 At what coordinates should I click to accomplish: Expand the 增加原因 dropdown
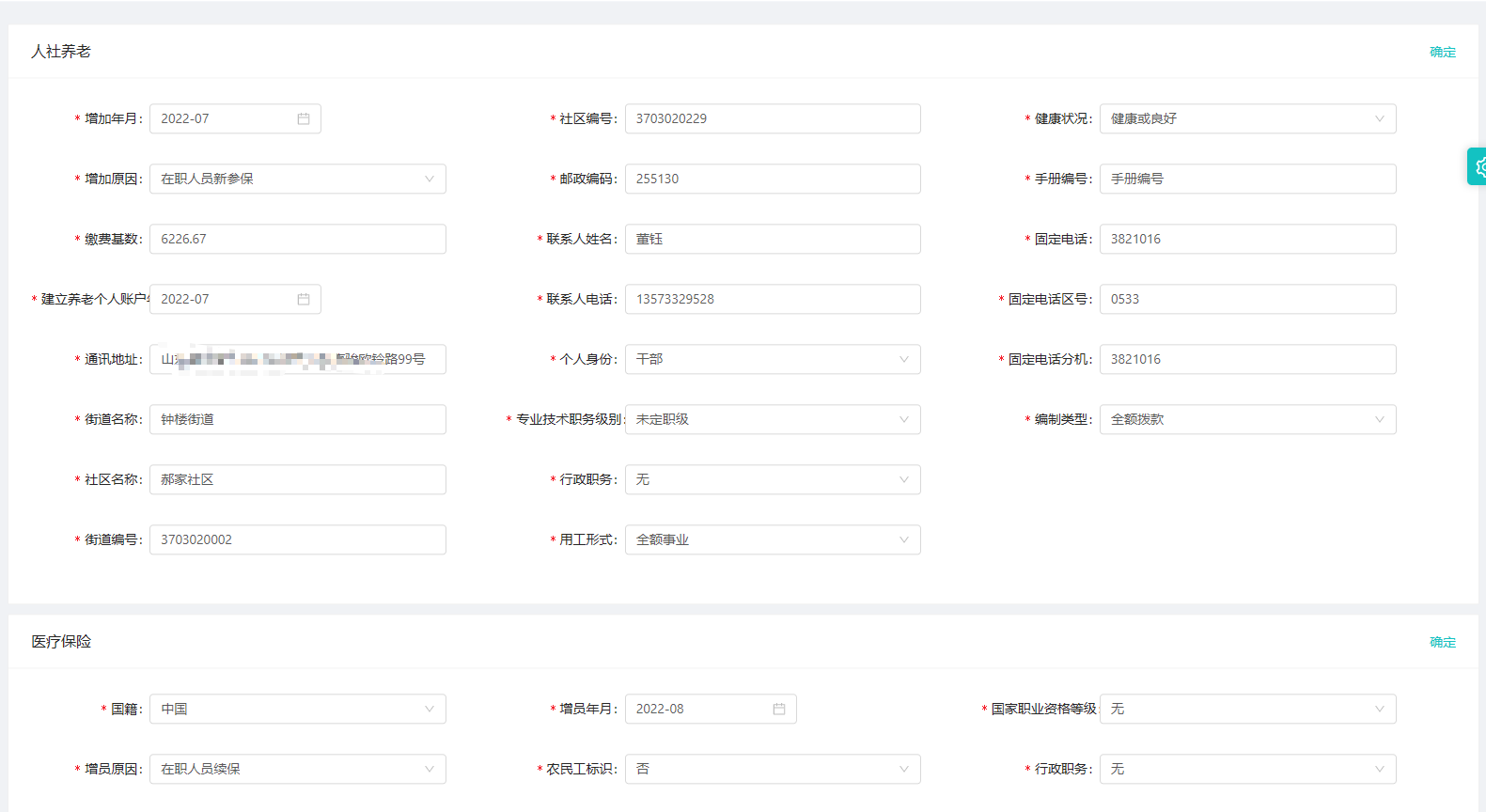coord(298,179)
